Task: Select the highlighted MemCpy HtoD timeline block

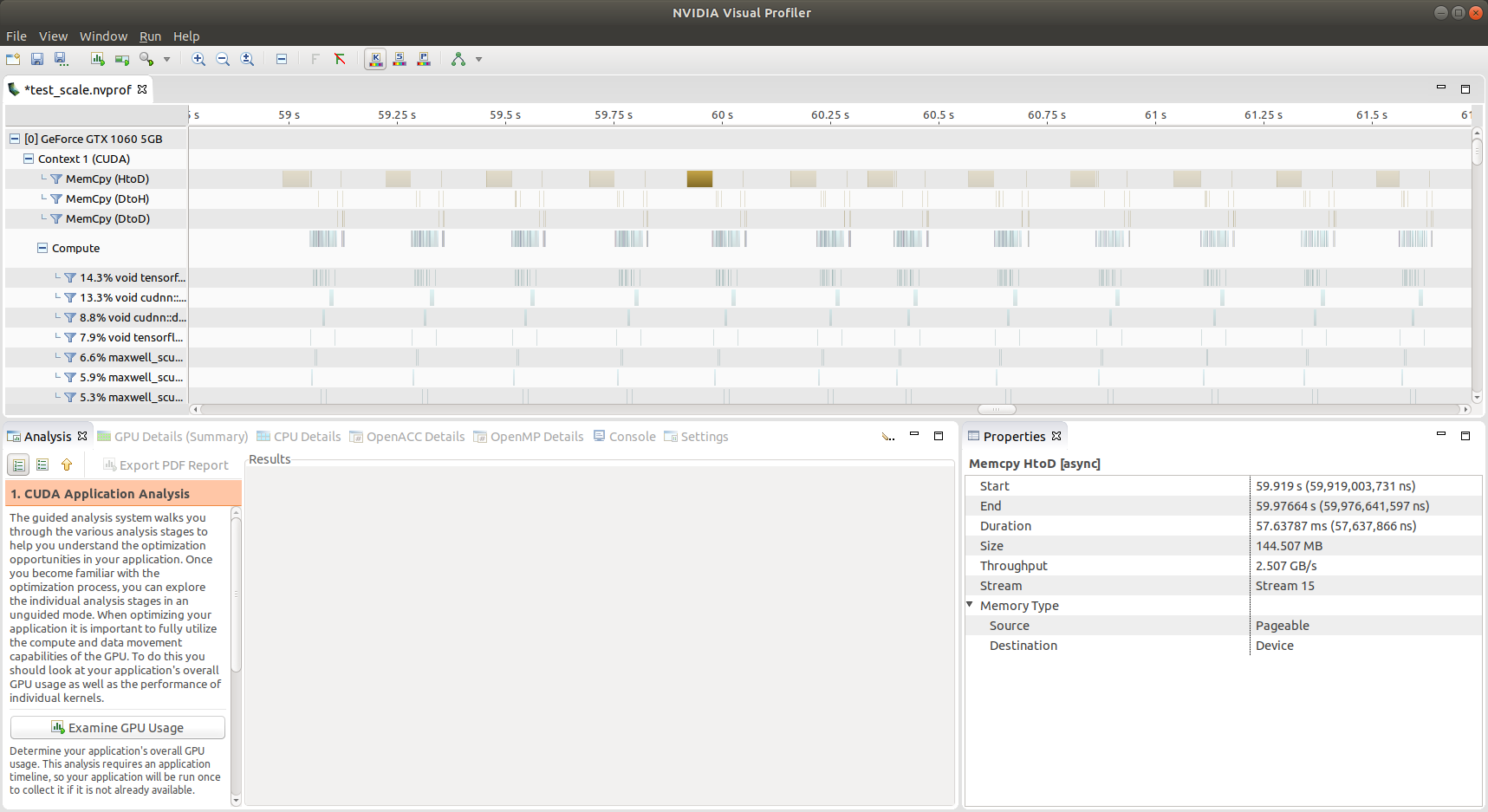Action: pyautogui.click(x=699, y=179)
